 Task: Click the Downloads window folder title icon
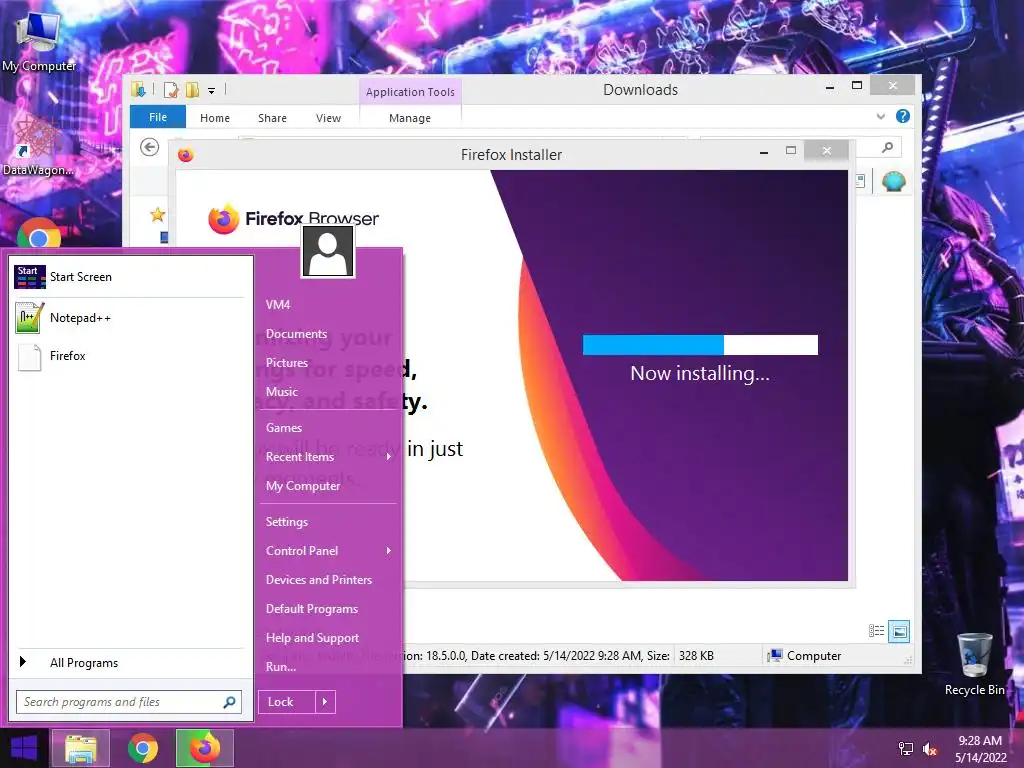[x=138, y=90]
